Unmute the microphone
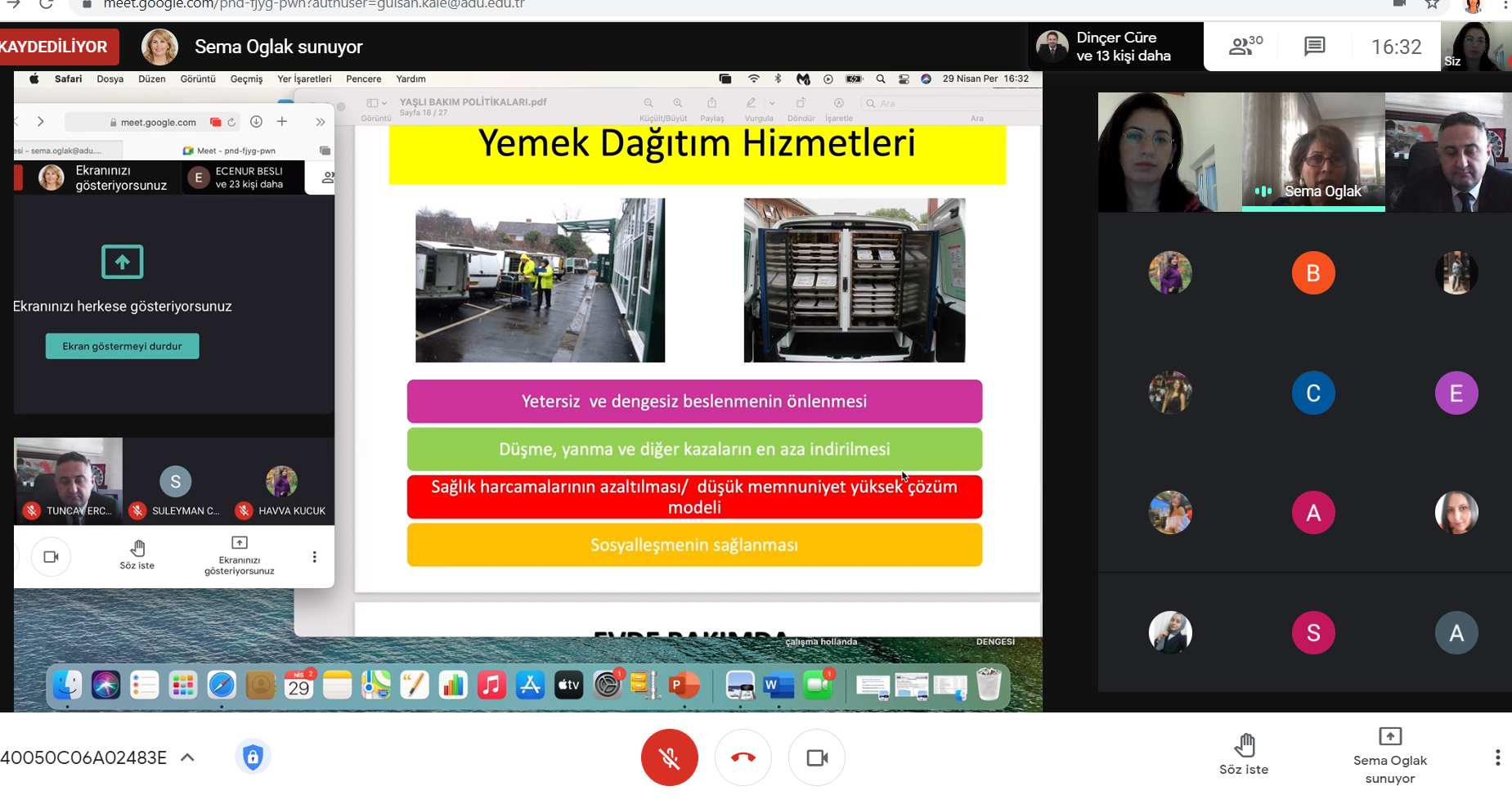Image resolution: width=1512 pixels, height=800 pixels. tap(669, 757)
